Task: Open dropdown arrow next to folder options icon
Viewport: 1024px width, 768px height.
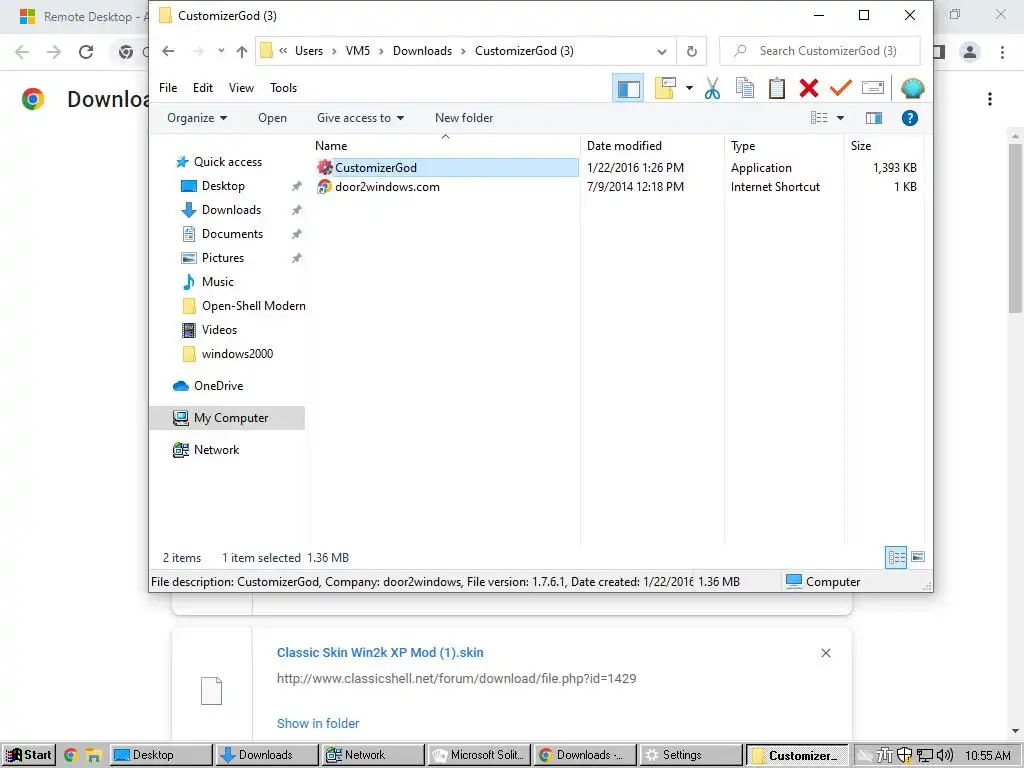Action: tap(689, 88)
